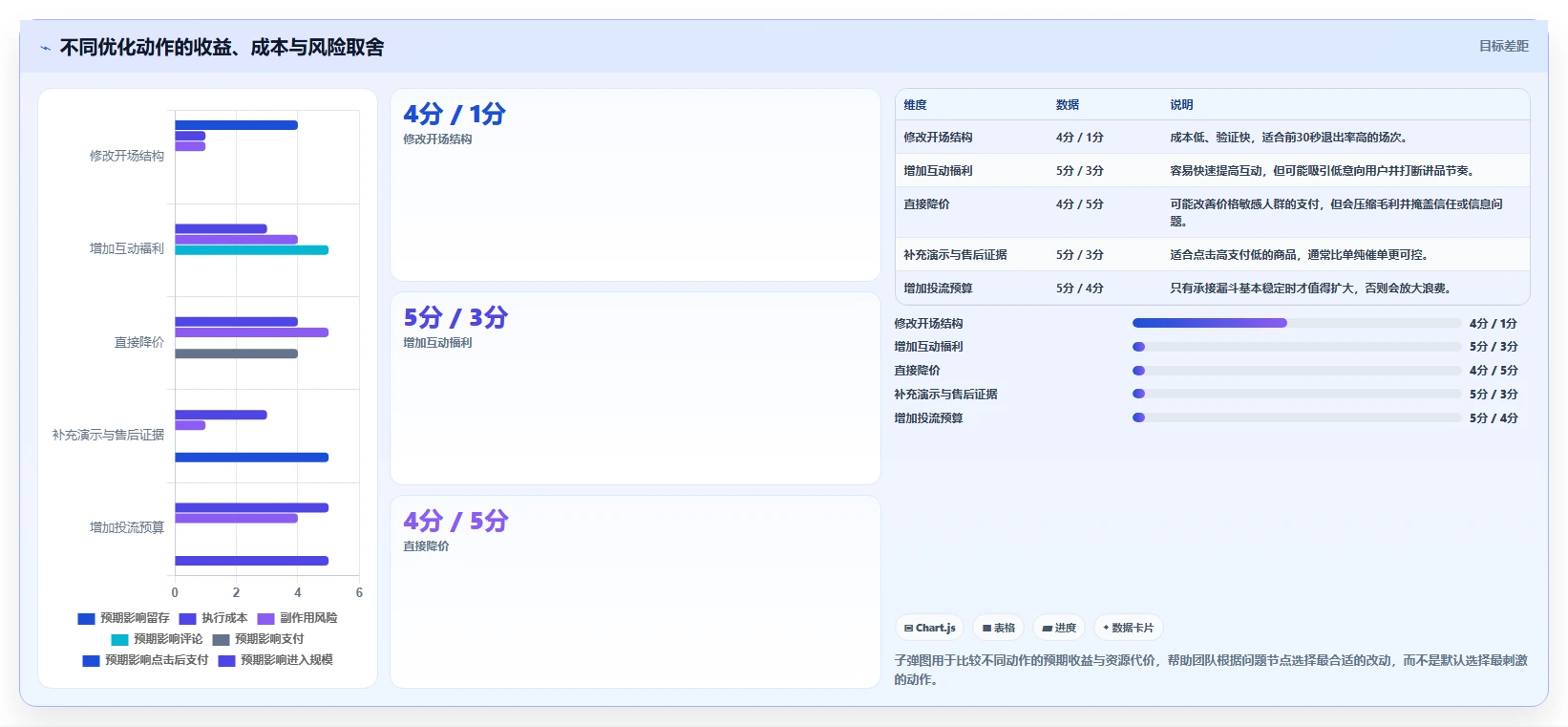Click the 数据 column header
This screenshot has width=1568, height=727.
pos(1068,105)
